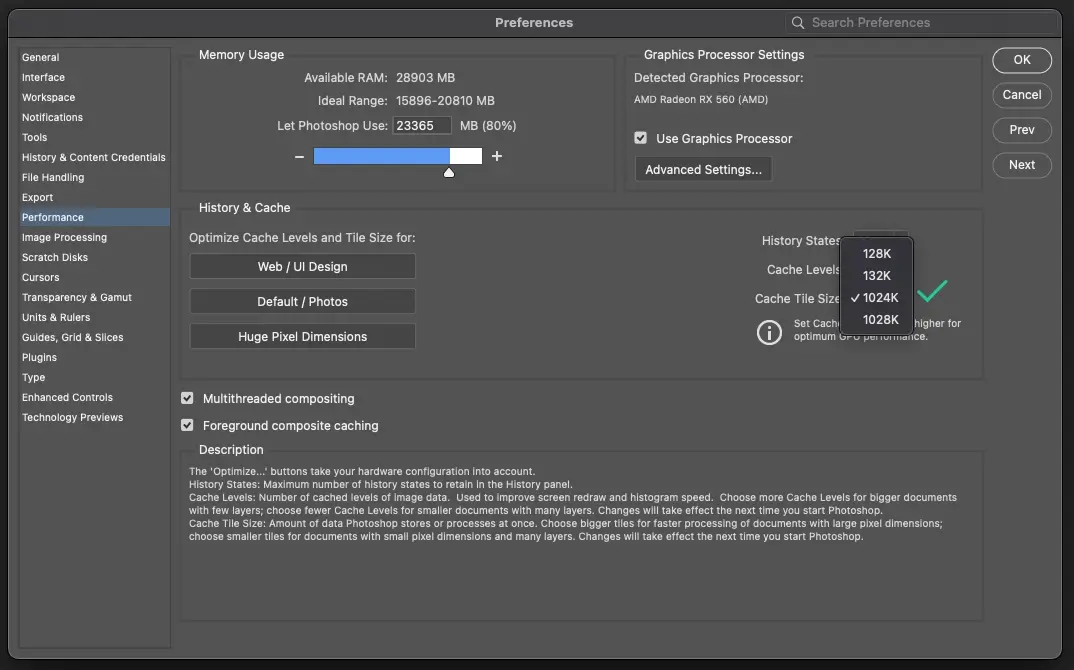This screenshot has height=670, width=1074.
Task: Go to Export preferences
Action: (x=95, y=197)
